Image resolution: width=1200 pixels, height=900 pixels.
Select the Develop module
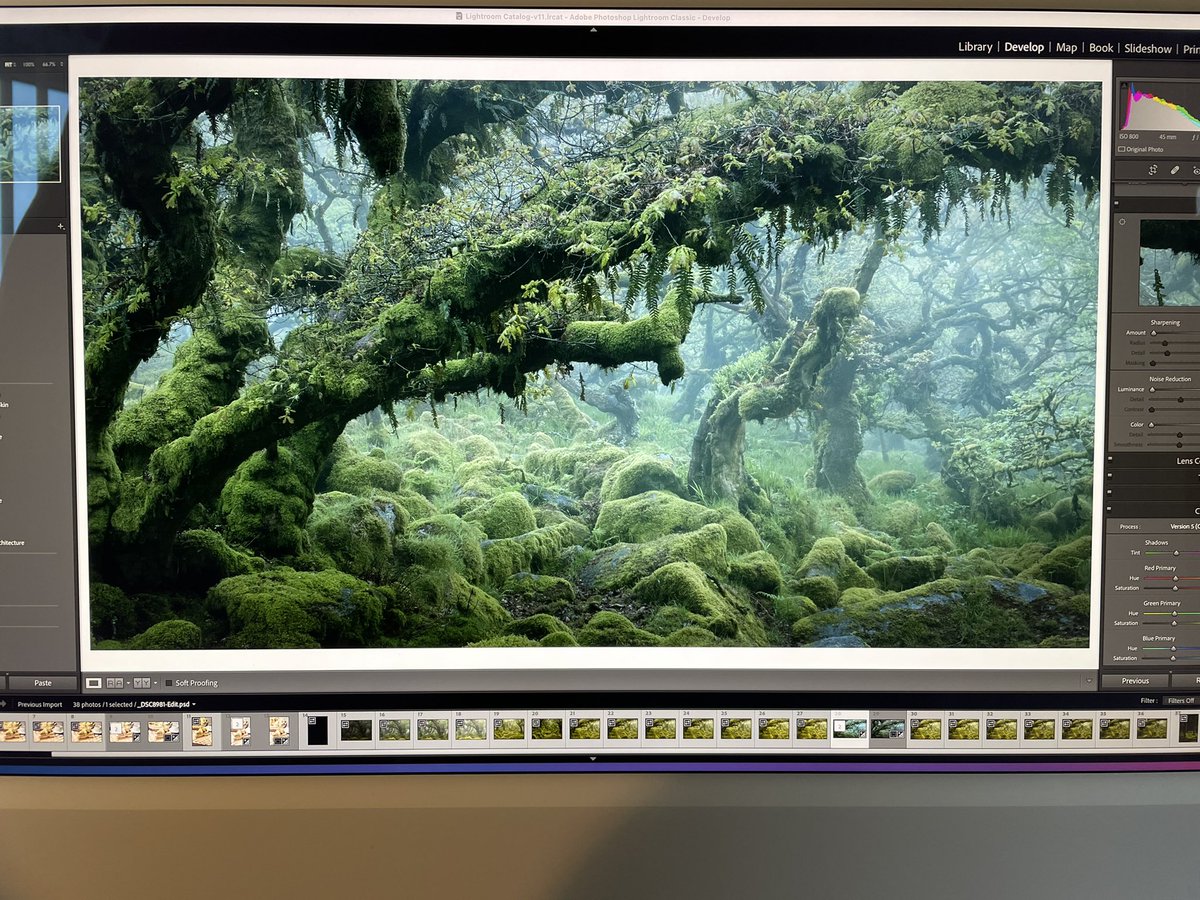point(1024,47)
